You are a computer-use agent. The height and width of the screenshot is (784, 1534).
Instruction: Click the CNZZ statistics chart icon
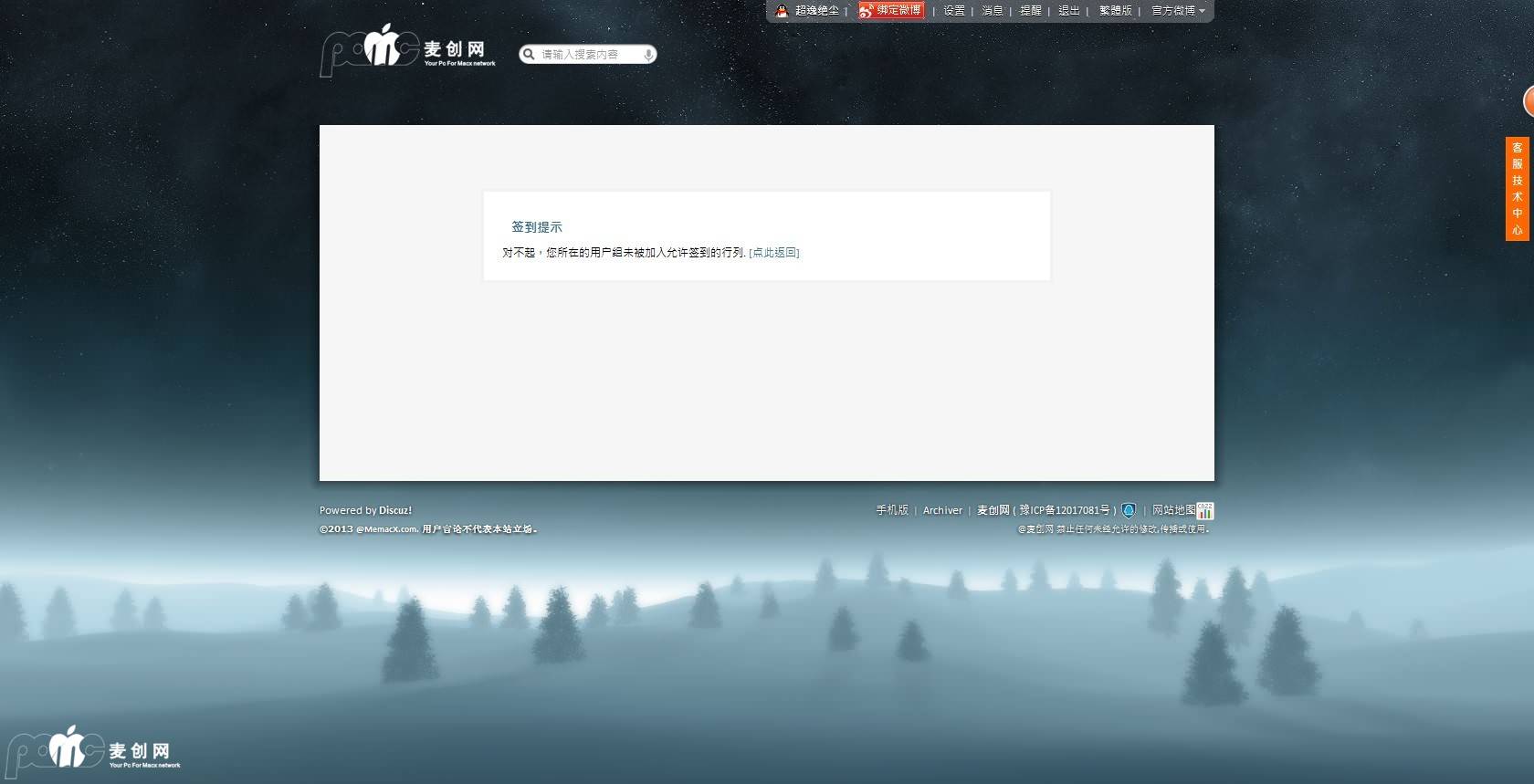pyautogui.click(x=1205, y=510)
